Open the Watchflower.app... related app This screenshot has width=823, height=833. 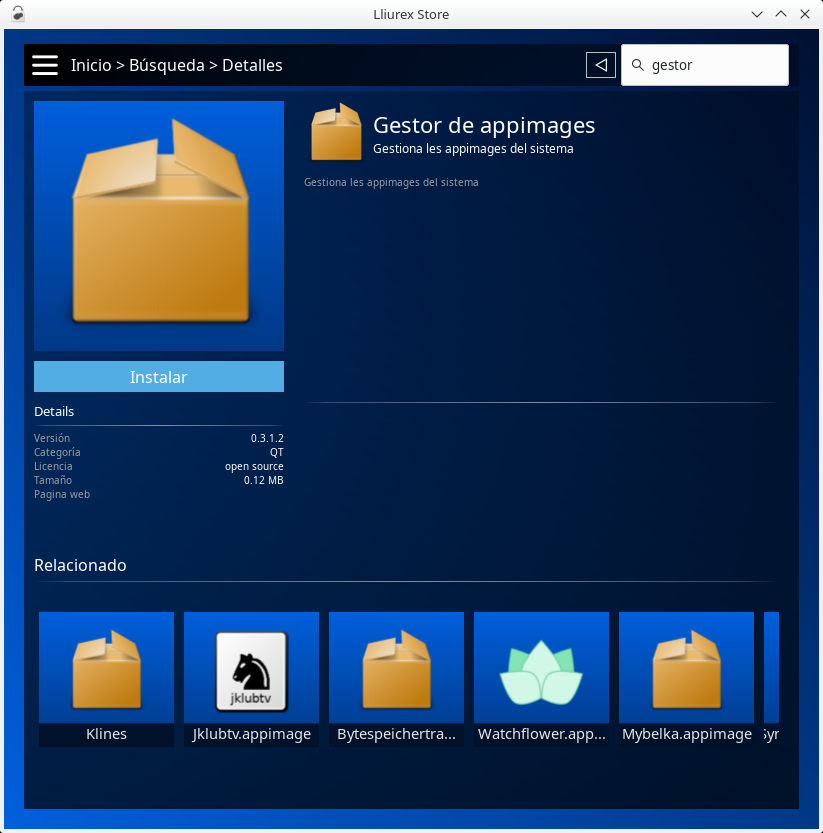(x=541, y=679)
